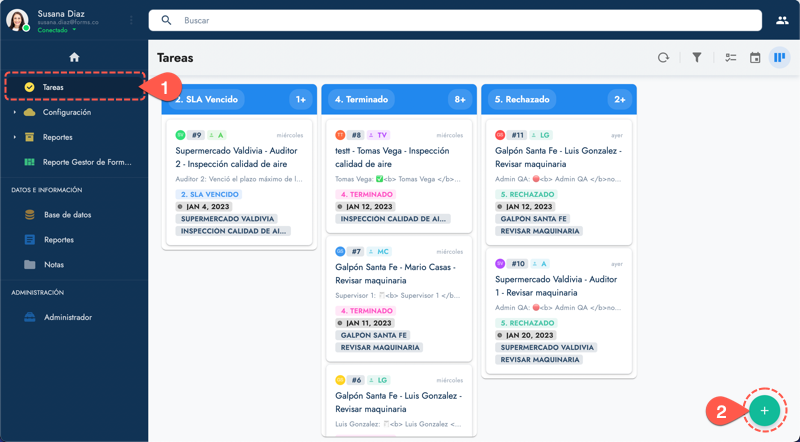Click the green plus button to add a task
Screen dimensions: 800x442
pyautogui.click(x=764, y=411)
